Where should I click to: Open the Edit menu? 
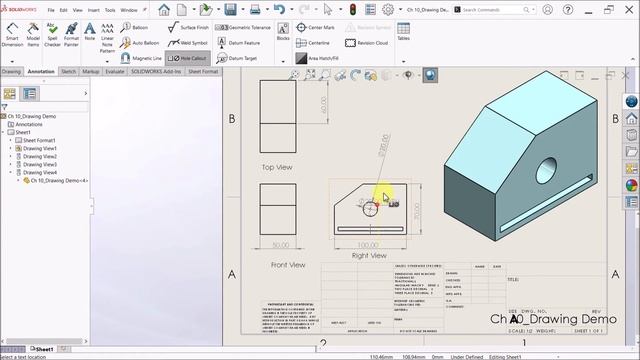[64, 10]
